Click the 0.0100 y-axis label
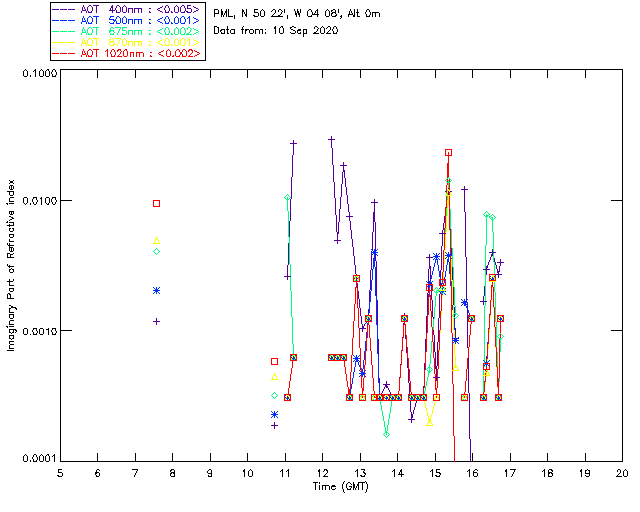 point(40,201)
